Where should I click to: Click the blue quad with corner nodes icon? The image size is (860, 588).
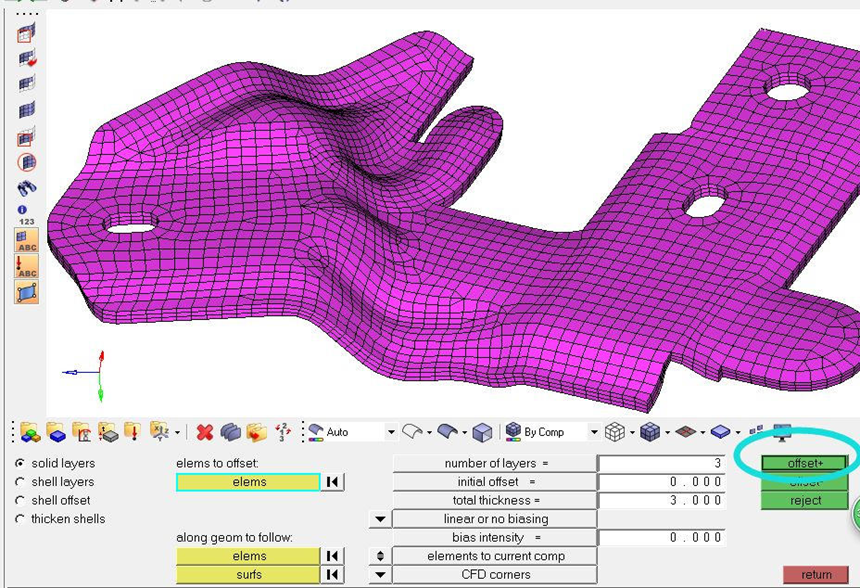[26, 292]
